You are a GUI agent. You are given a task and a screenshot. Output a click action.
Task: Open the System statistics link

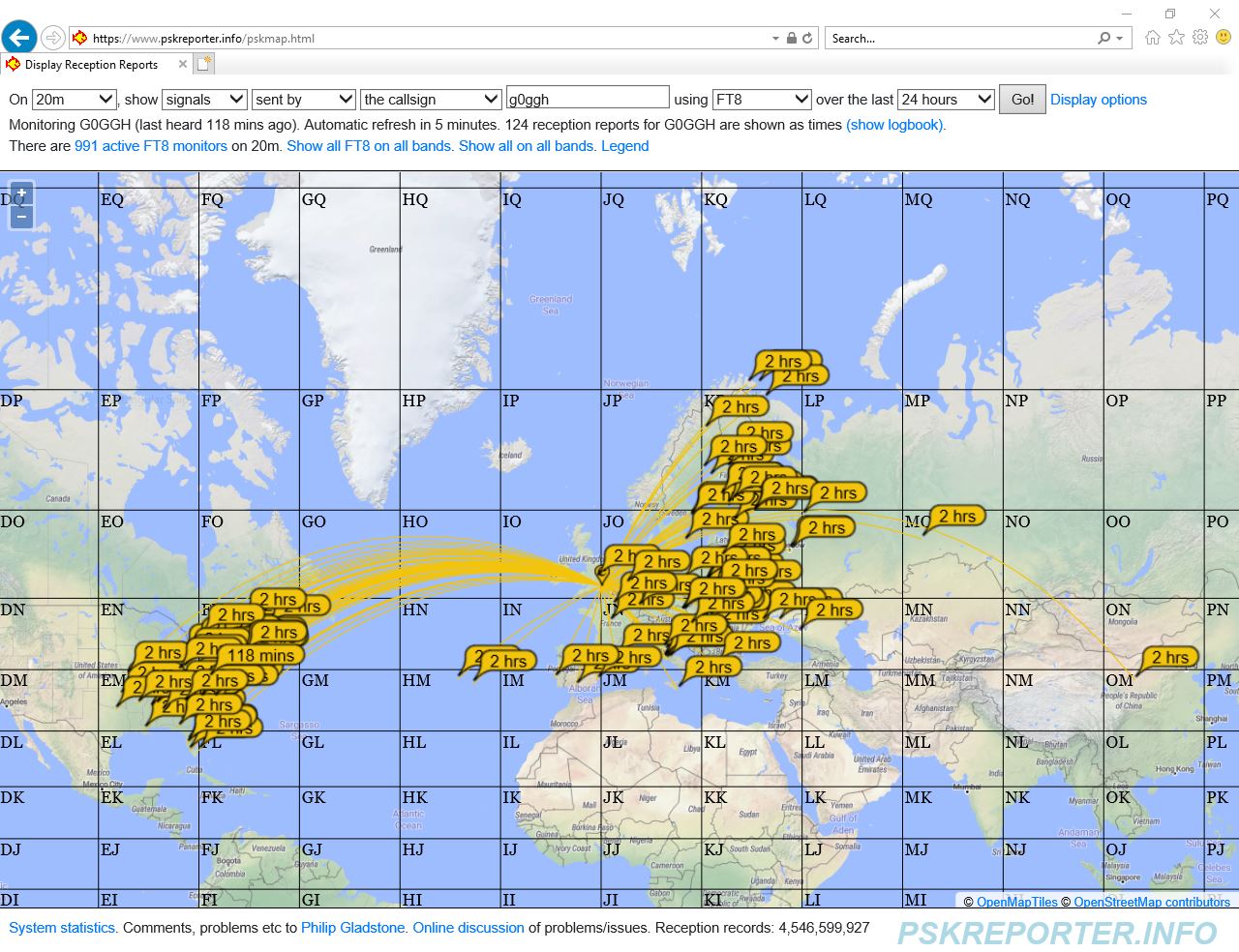click(x=62, y=928)
